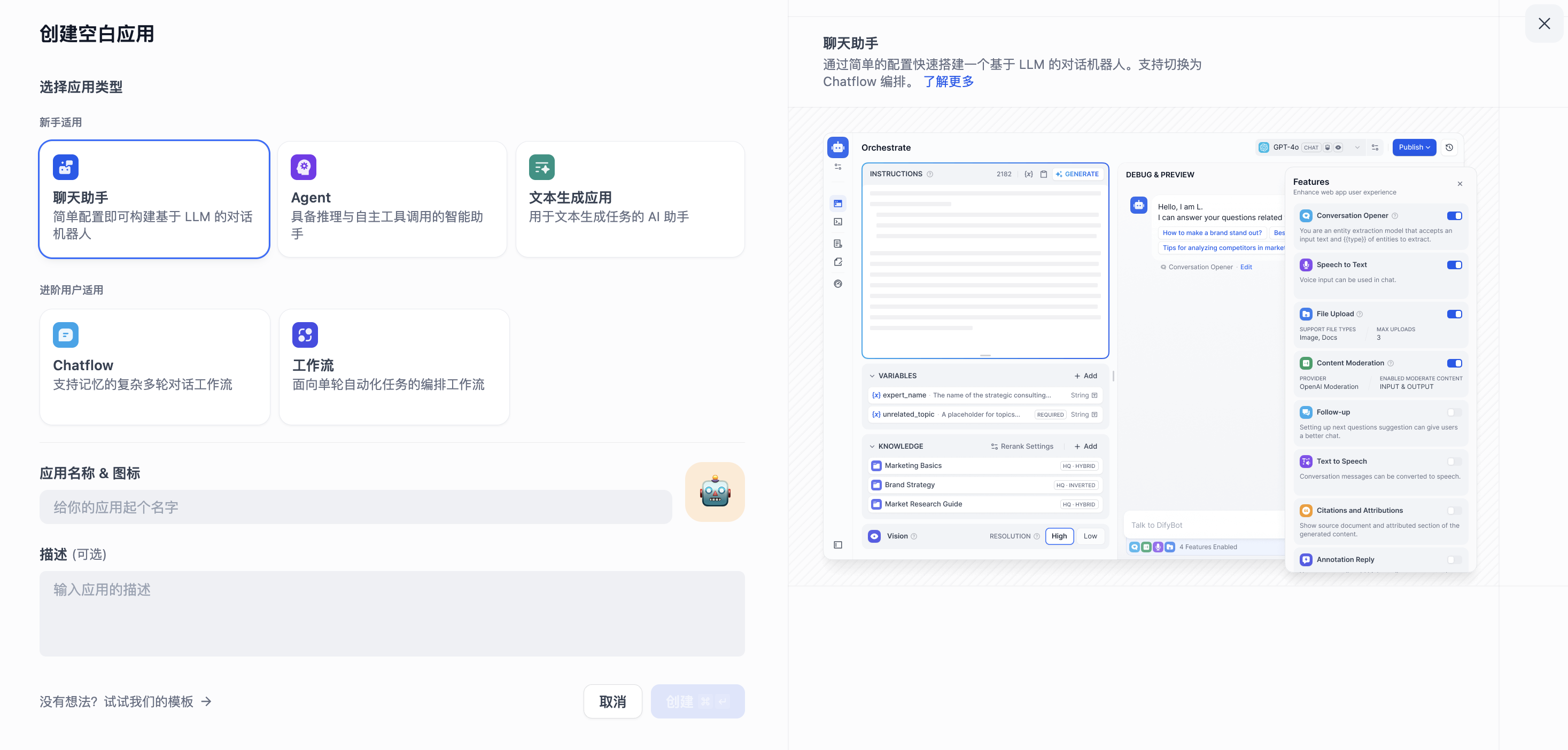Select the 聊天助手 chatbot app icon
Screen dimensions: 1568x750
(x=66, y=167)
